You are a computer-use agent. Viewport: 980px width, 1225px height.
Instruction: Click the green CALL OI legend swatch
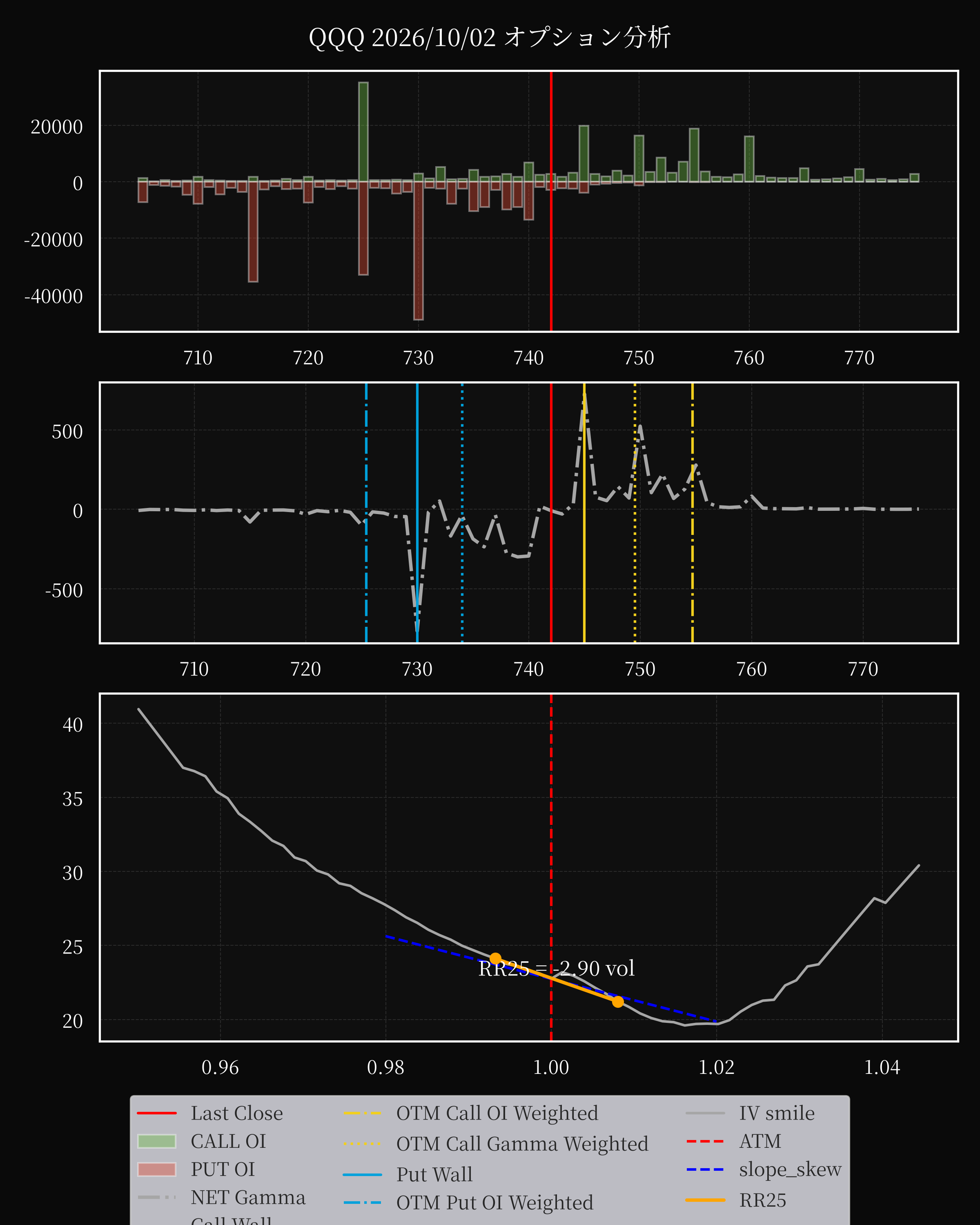(x=157, y=1141)
